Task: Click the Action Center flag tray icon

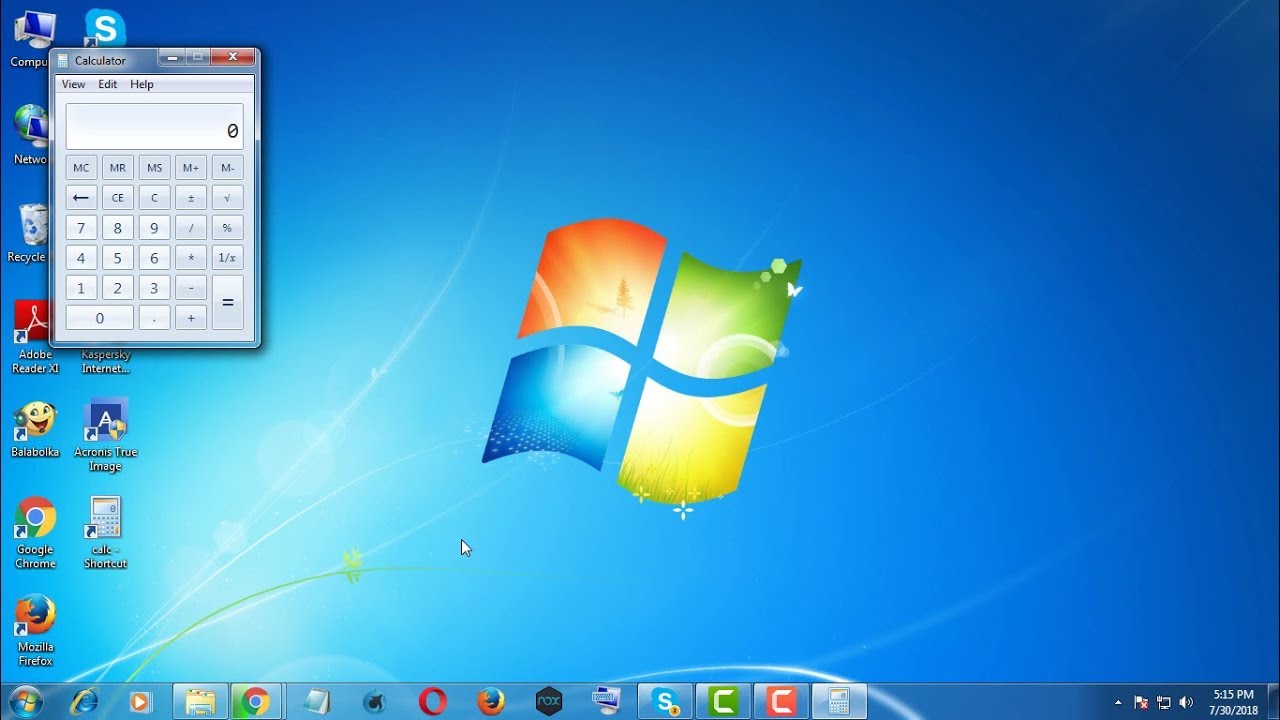Action: click(1141, 702)
